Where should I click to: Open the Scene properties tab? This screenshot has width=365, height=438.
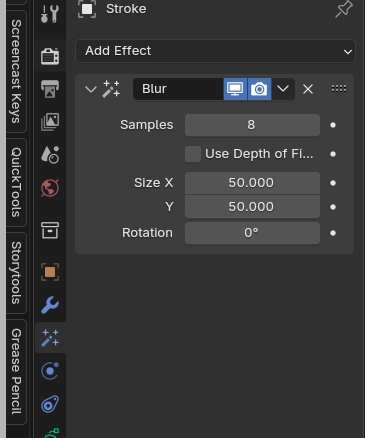click(50, 155)
